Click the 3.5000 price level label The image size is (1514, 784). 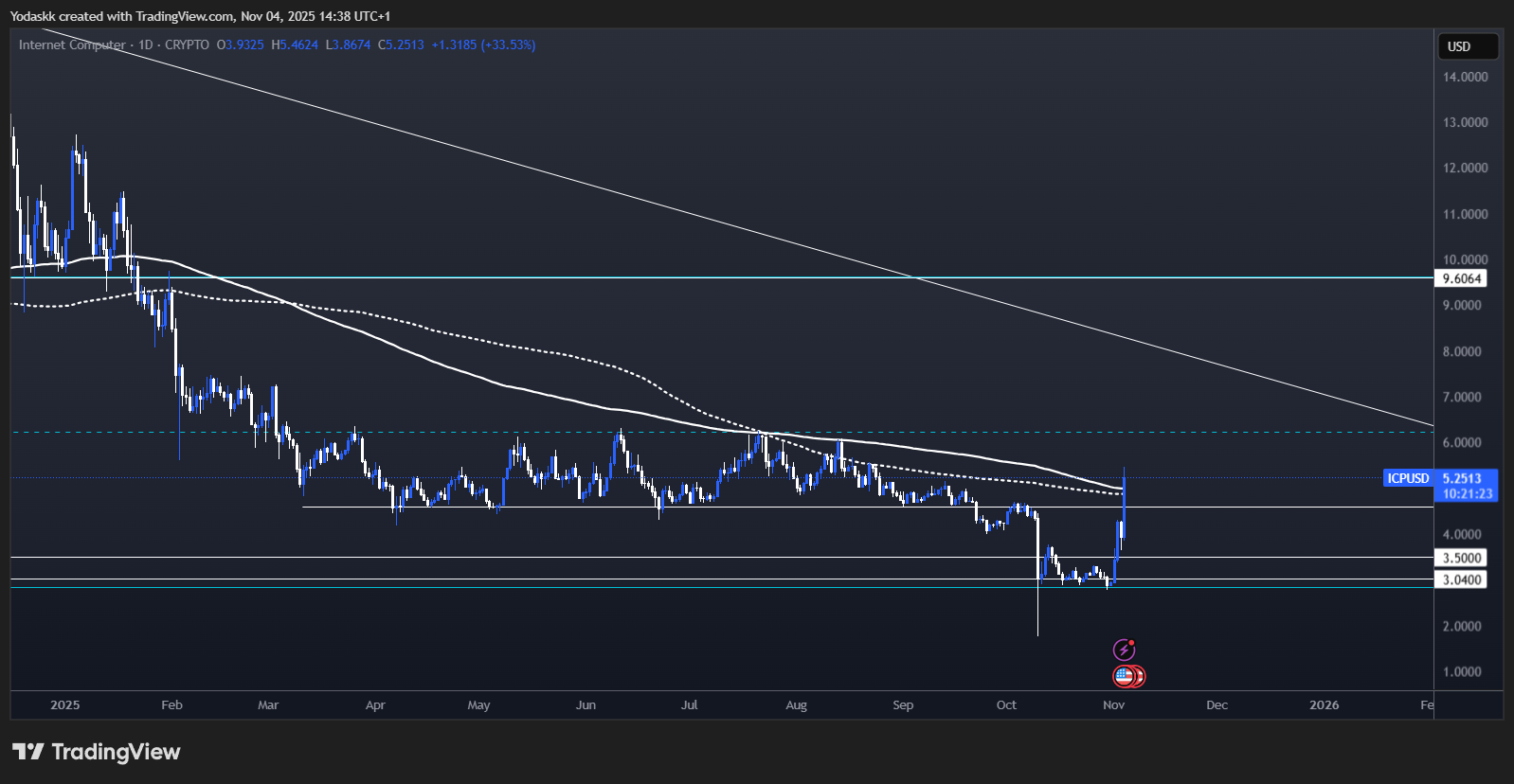pos(1461,558)
